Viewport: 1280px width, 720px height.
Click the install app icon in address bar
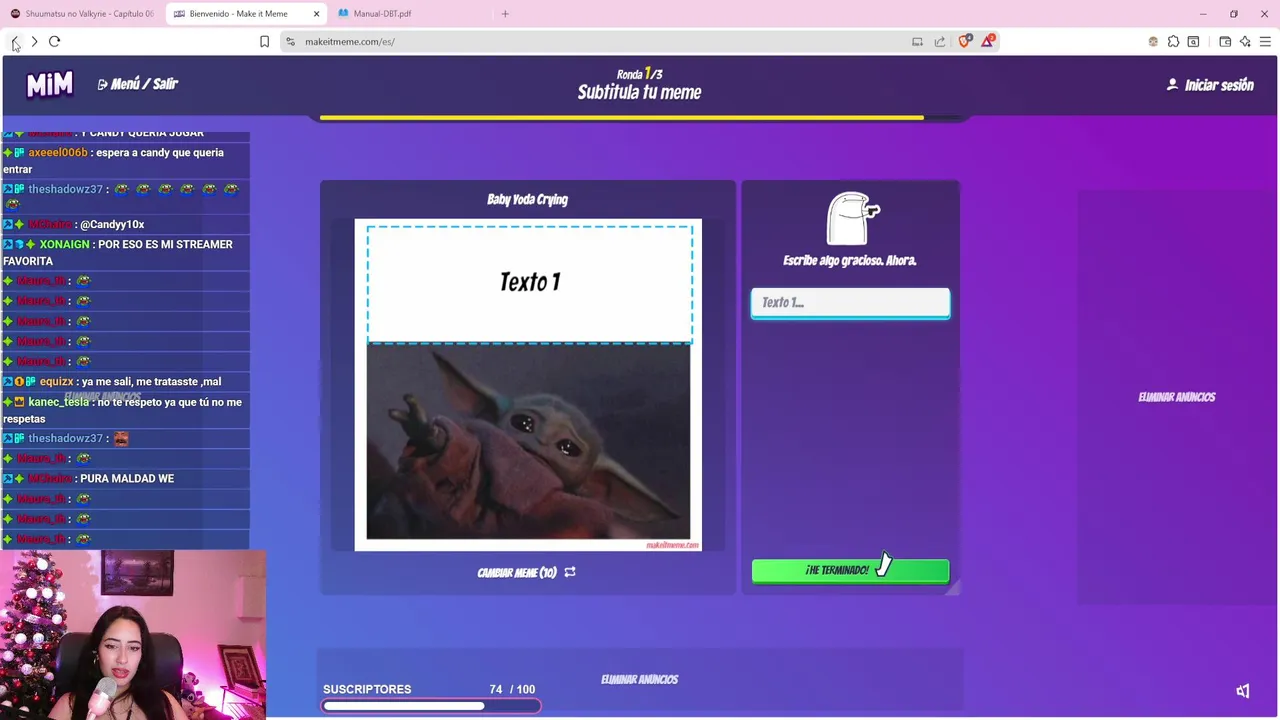pyautogui.click(x=917, y=41)
